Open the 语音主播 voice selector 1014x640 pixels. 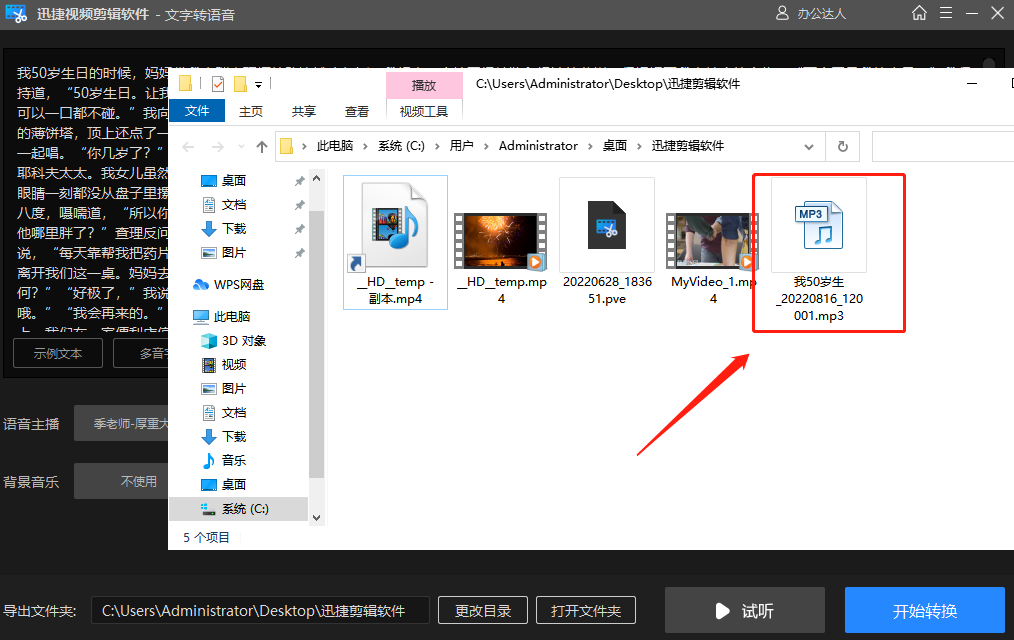click(121, 423)
